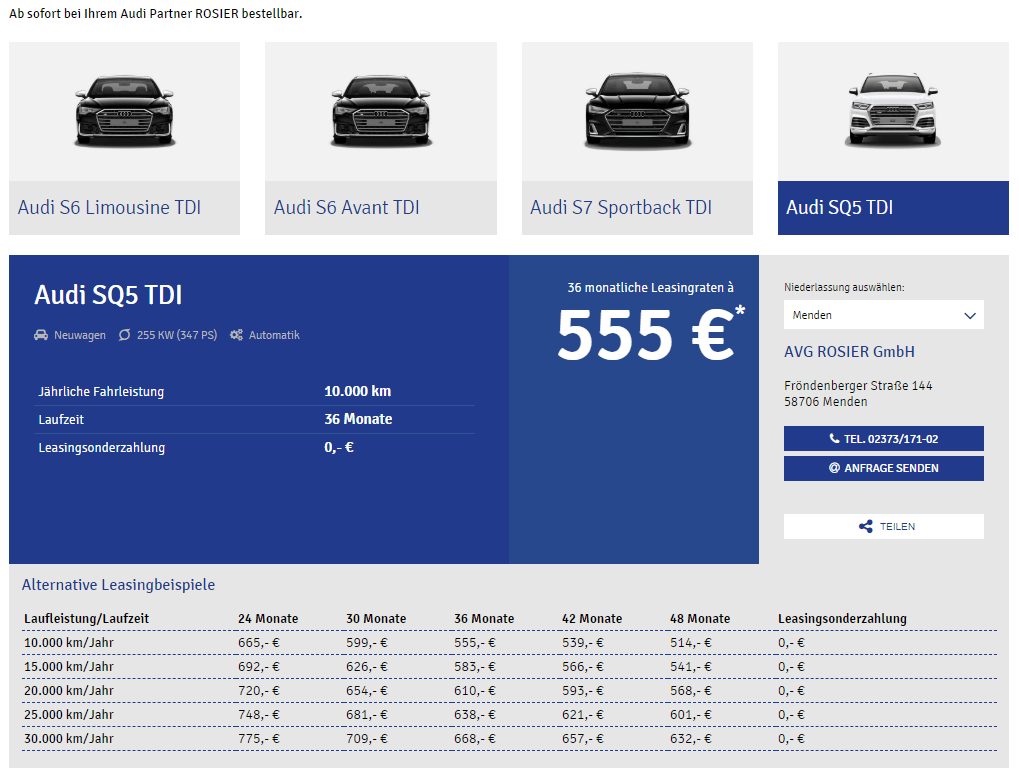This screenshot has height=768, width=1019.
Task: Click the 665,- € table cell
Action: 259,643
